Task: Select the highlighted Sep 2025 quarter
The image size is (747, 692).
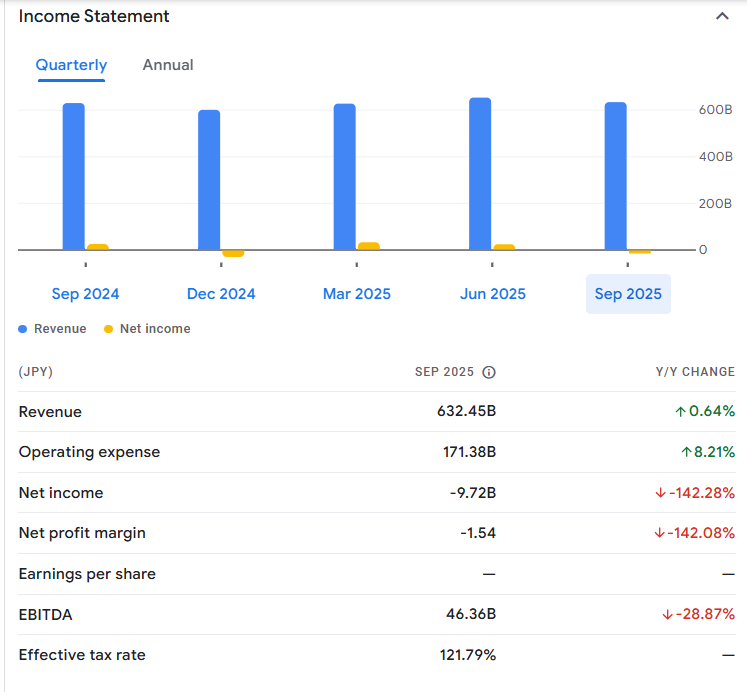Action: [x=628, y=294]
